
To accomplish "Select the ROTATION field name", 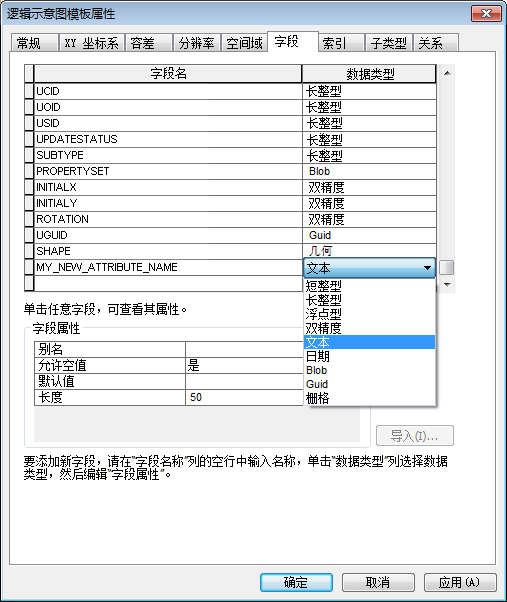I will click(168, 219).
